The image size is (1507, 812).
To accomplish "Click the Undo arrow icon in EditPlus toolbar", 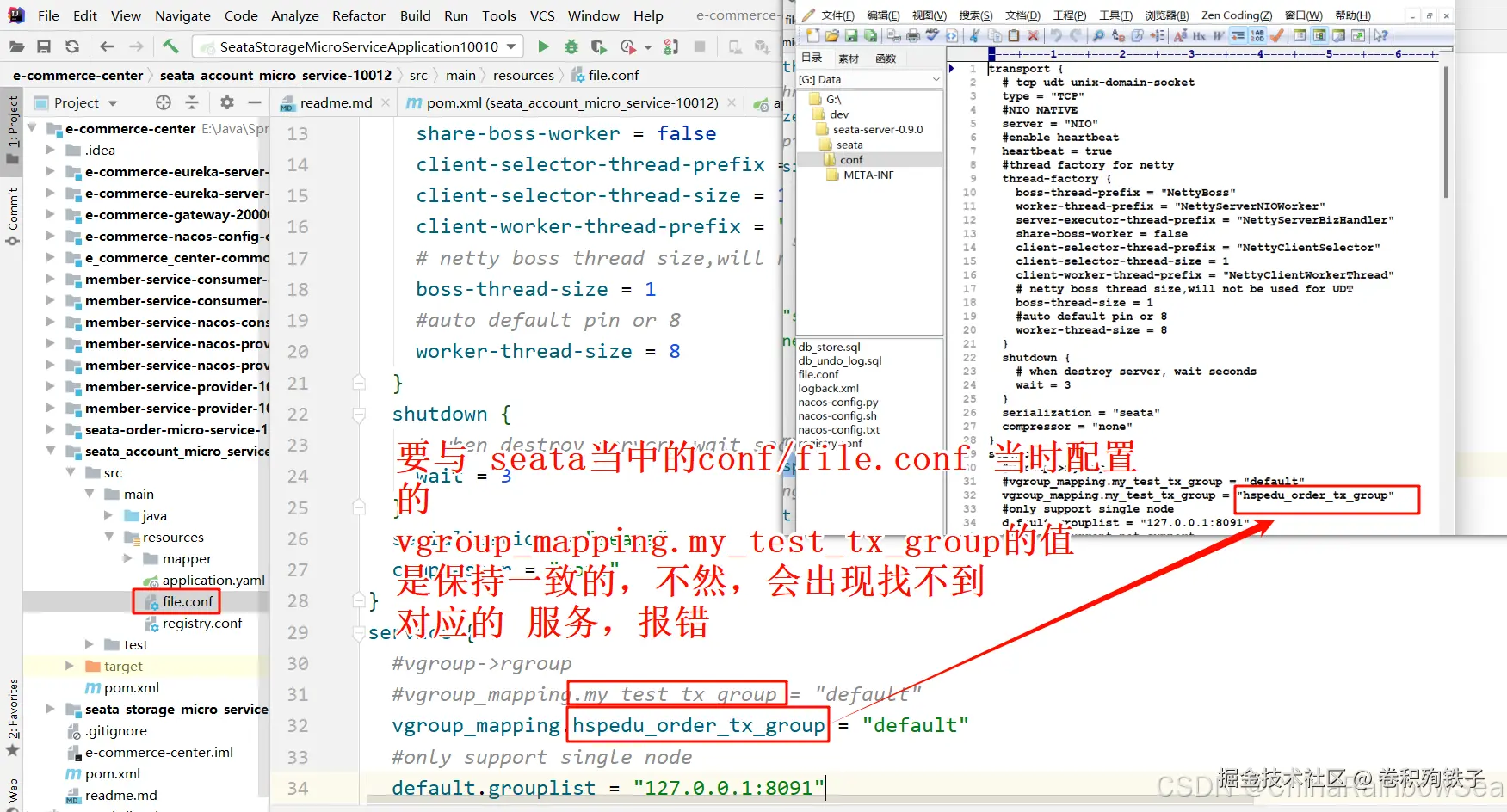I will coord(1056,35).
